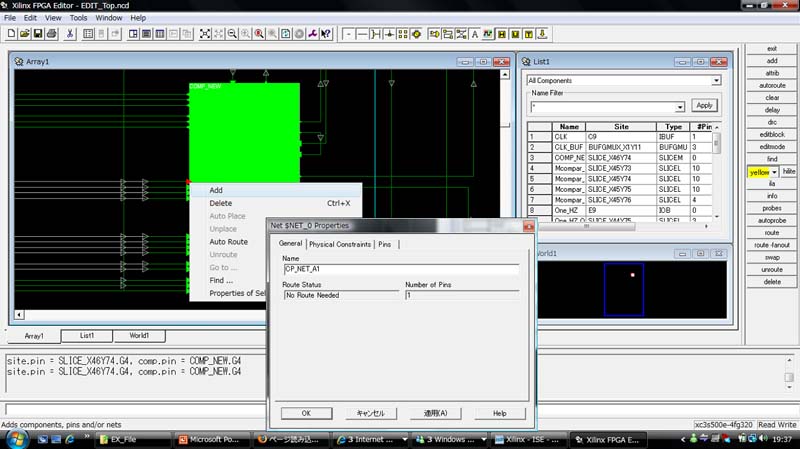
Task: Click the context Help arrow-question icon
Action: (326, 34)
